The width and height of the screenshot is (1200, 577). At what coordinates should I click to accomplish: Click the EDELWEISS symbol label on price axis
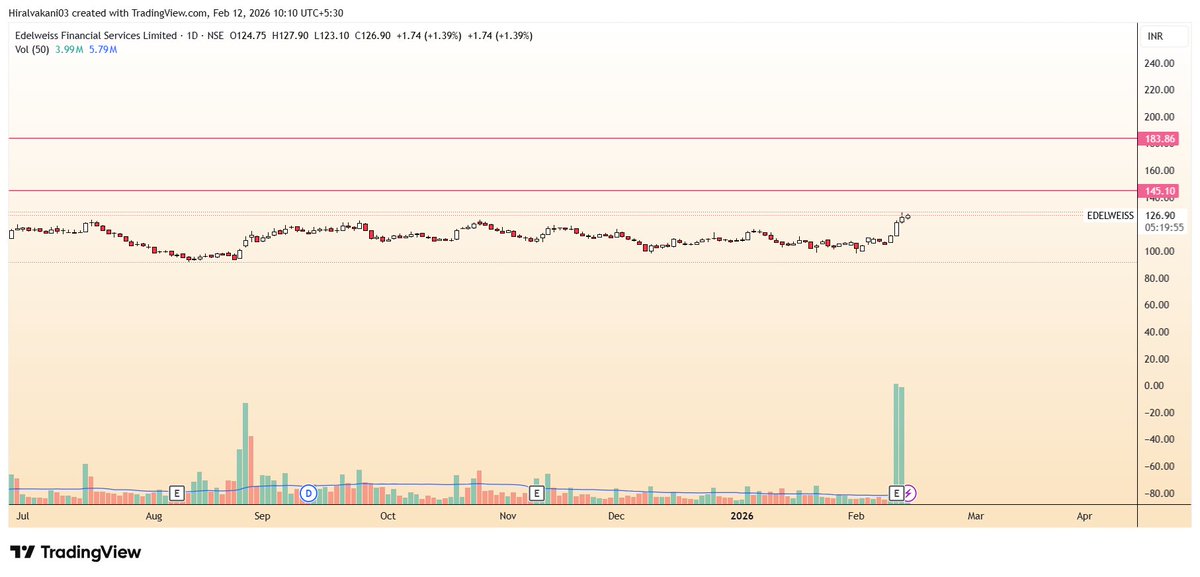tap(1110, 215)
